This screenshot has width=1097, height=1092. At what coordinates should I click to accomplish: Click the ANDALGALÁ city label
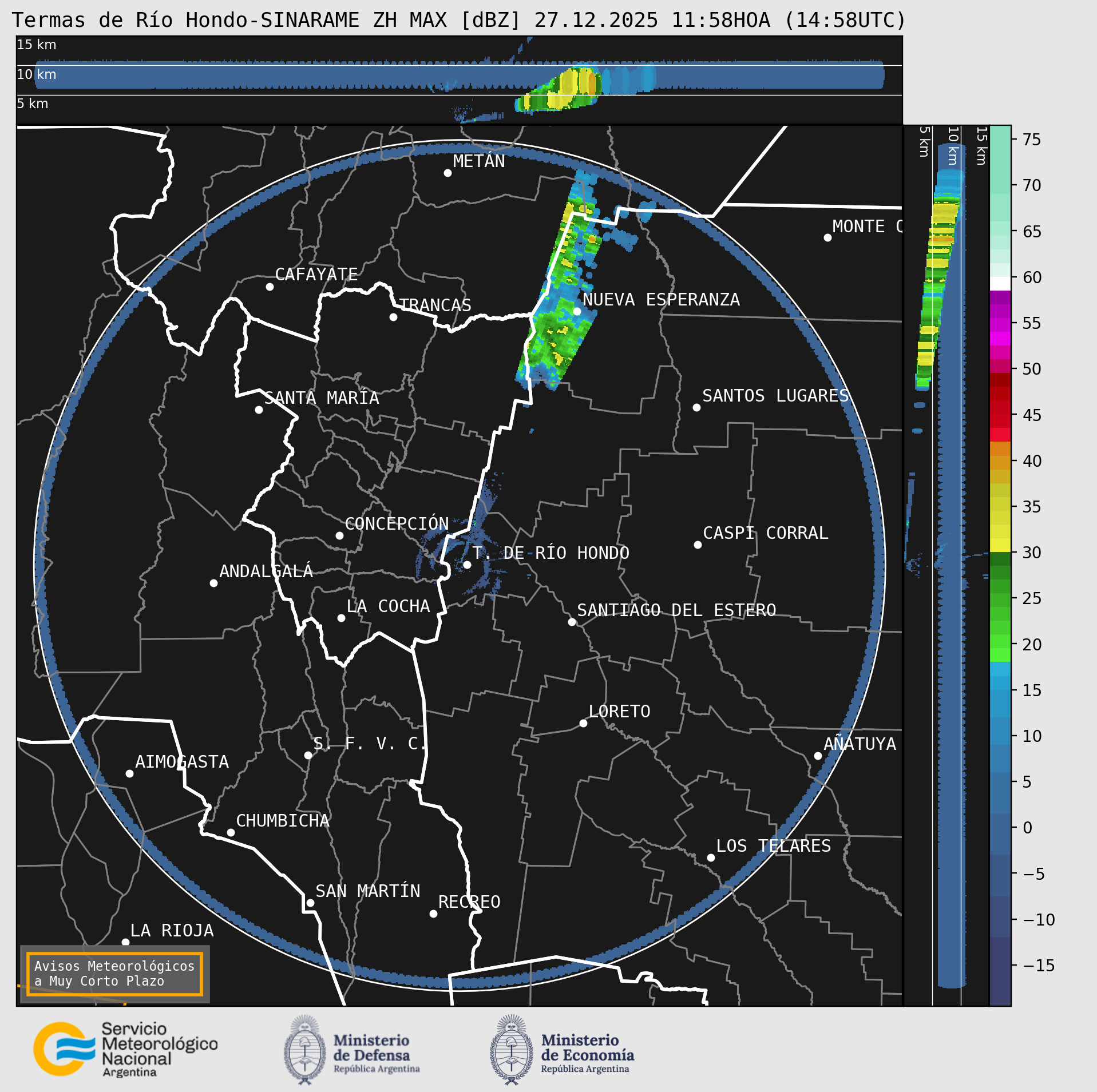pyautogui.click(x=266, y=571)
